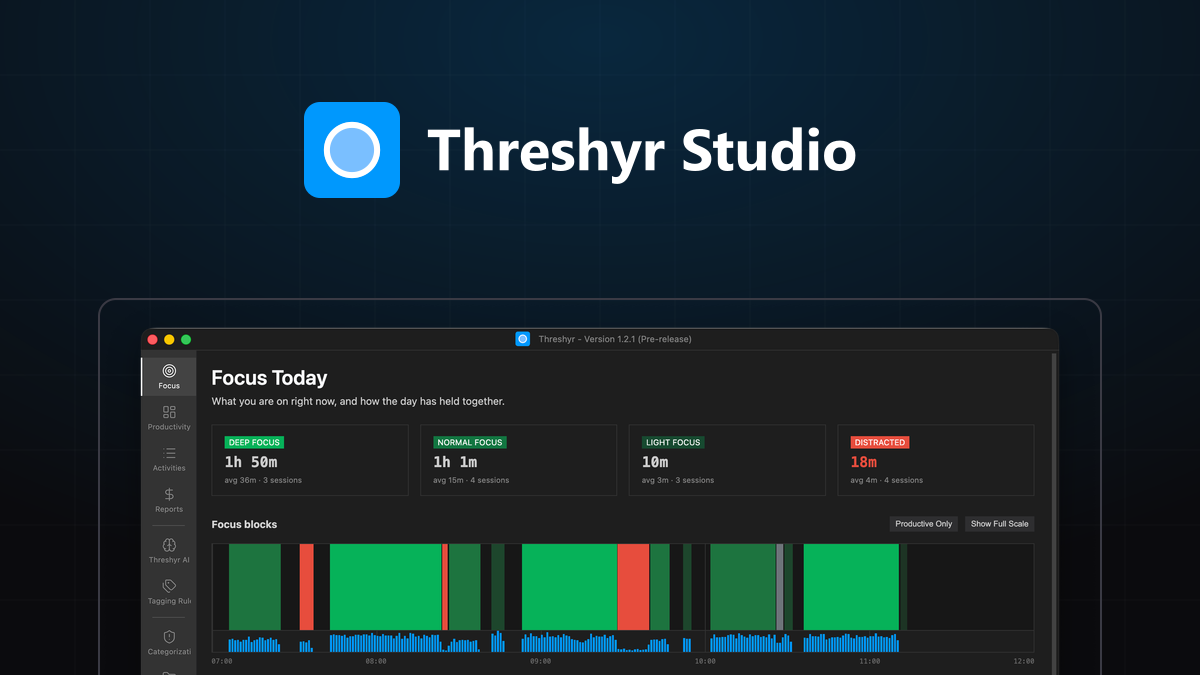Open Reports with the dollar icon

click(x=169, y=500)
